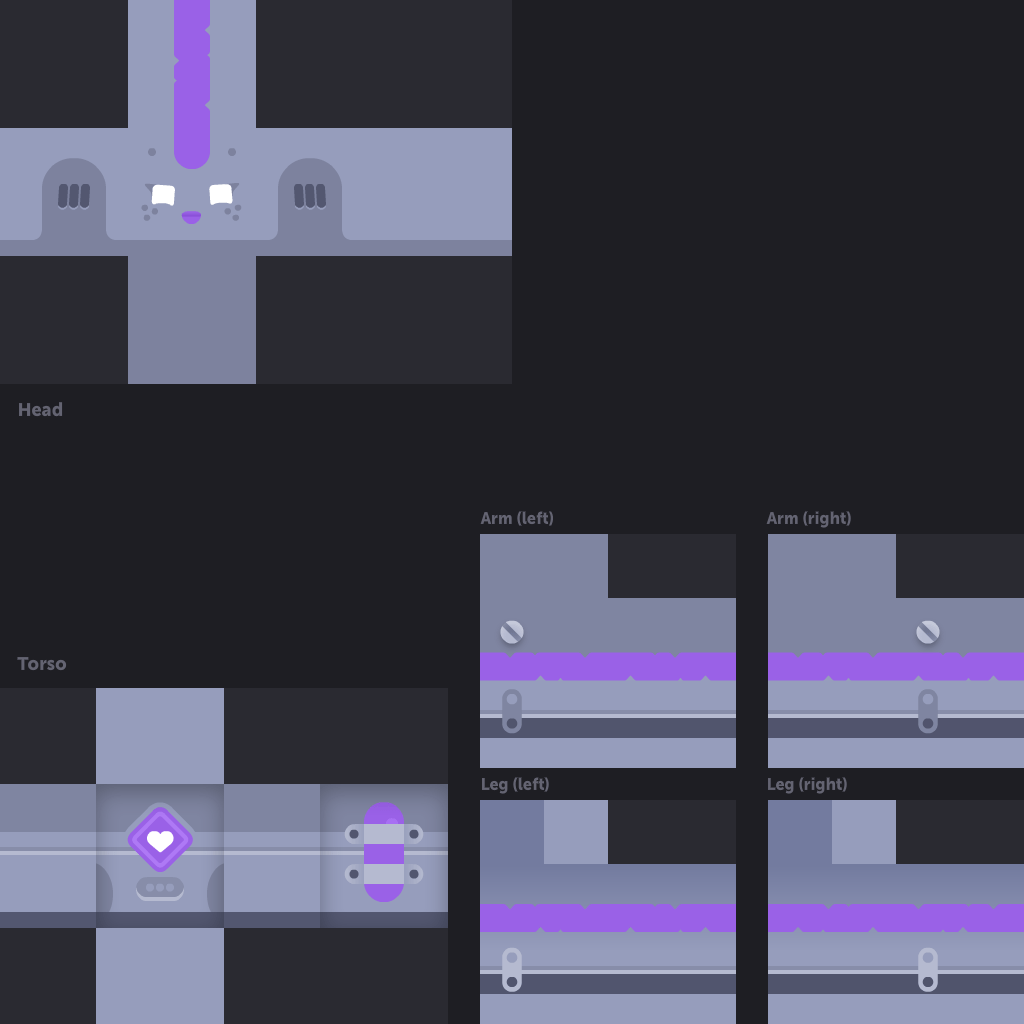The width and height of the screenshot is (1024, 1024).
Task: Click the "Leg (right)" label
Action: (x=807, y=784)
